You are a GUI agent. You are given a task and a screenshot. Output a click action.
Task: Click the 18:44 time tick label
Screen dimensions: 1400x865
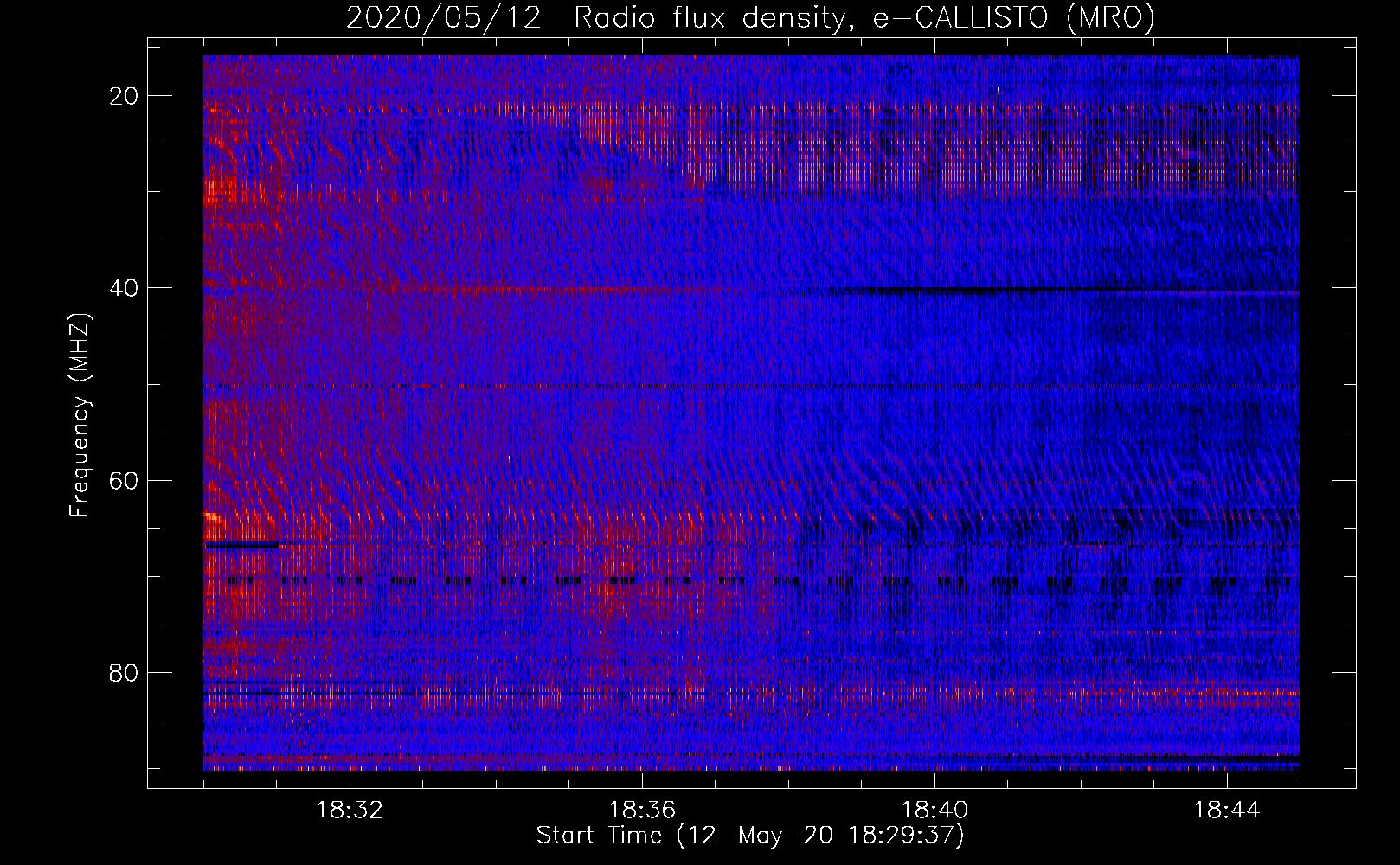click(1227, 811)
